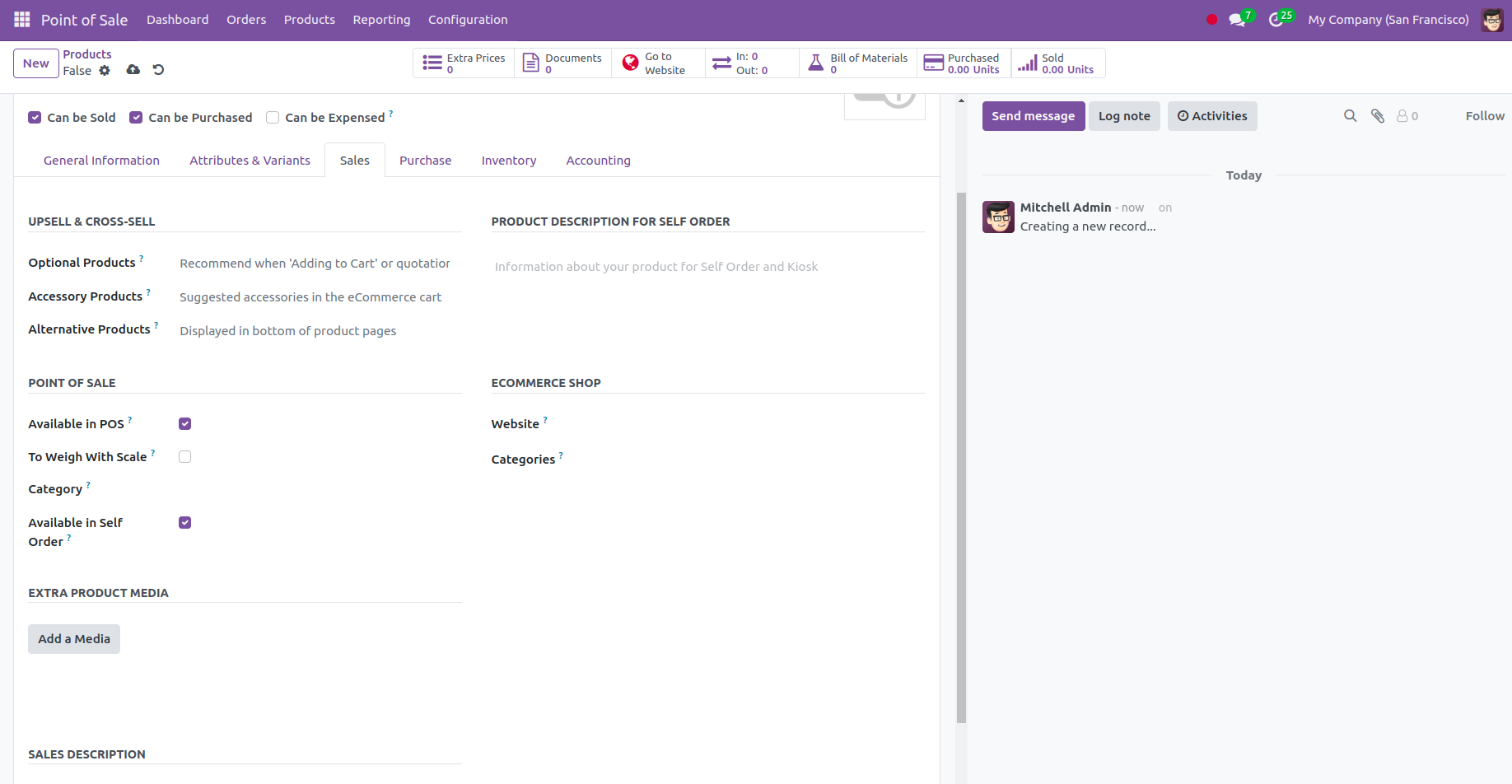Click the gear actions icon beside False
1512x784 pixels.
[105, 71]
